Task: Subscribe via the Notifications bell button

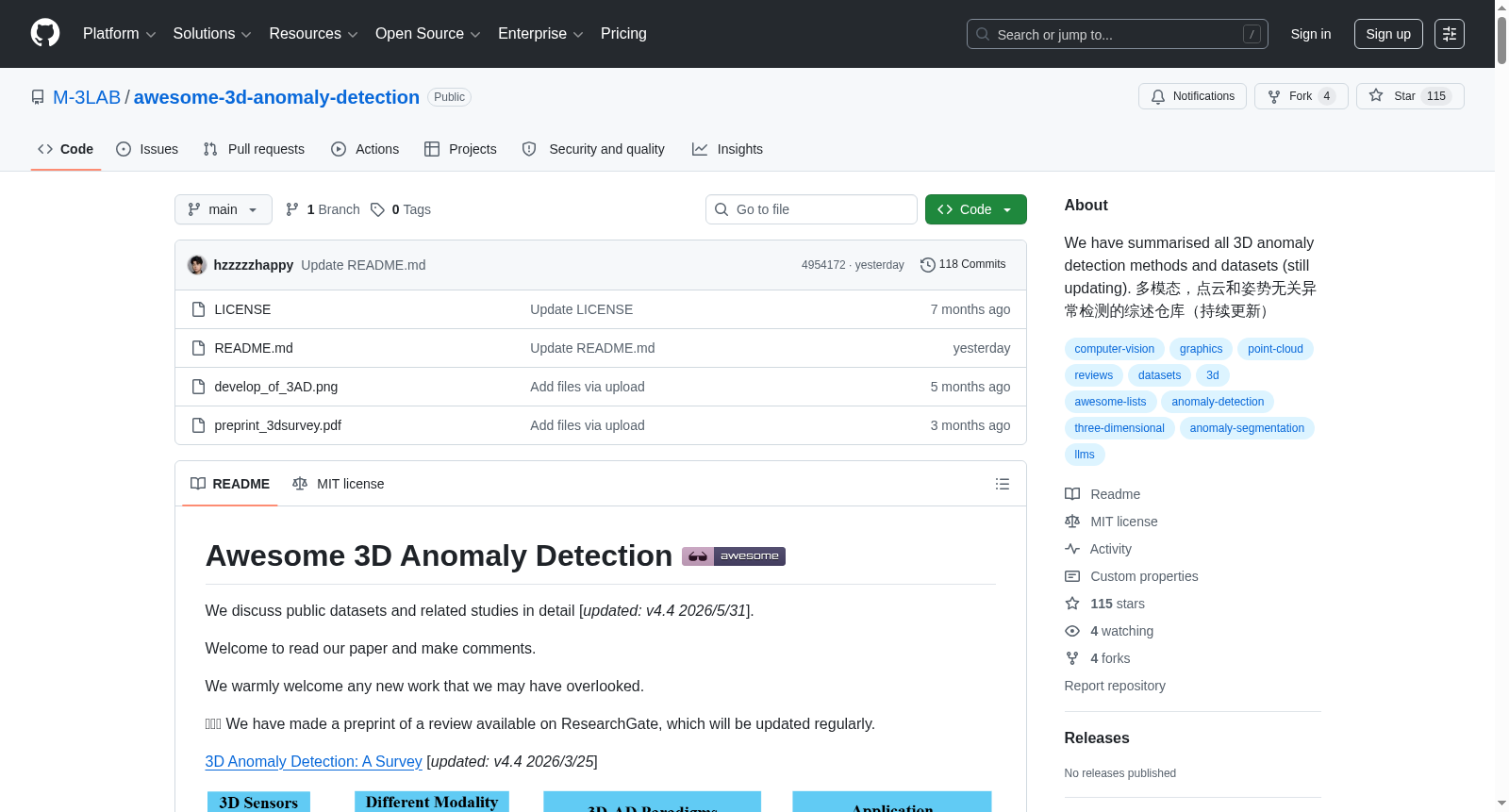Action: click(1193, 96)
